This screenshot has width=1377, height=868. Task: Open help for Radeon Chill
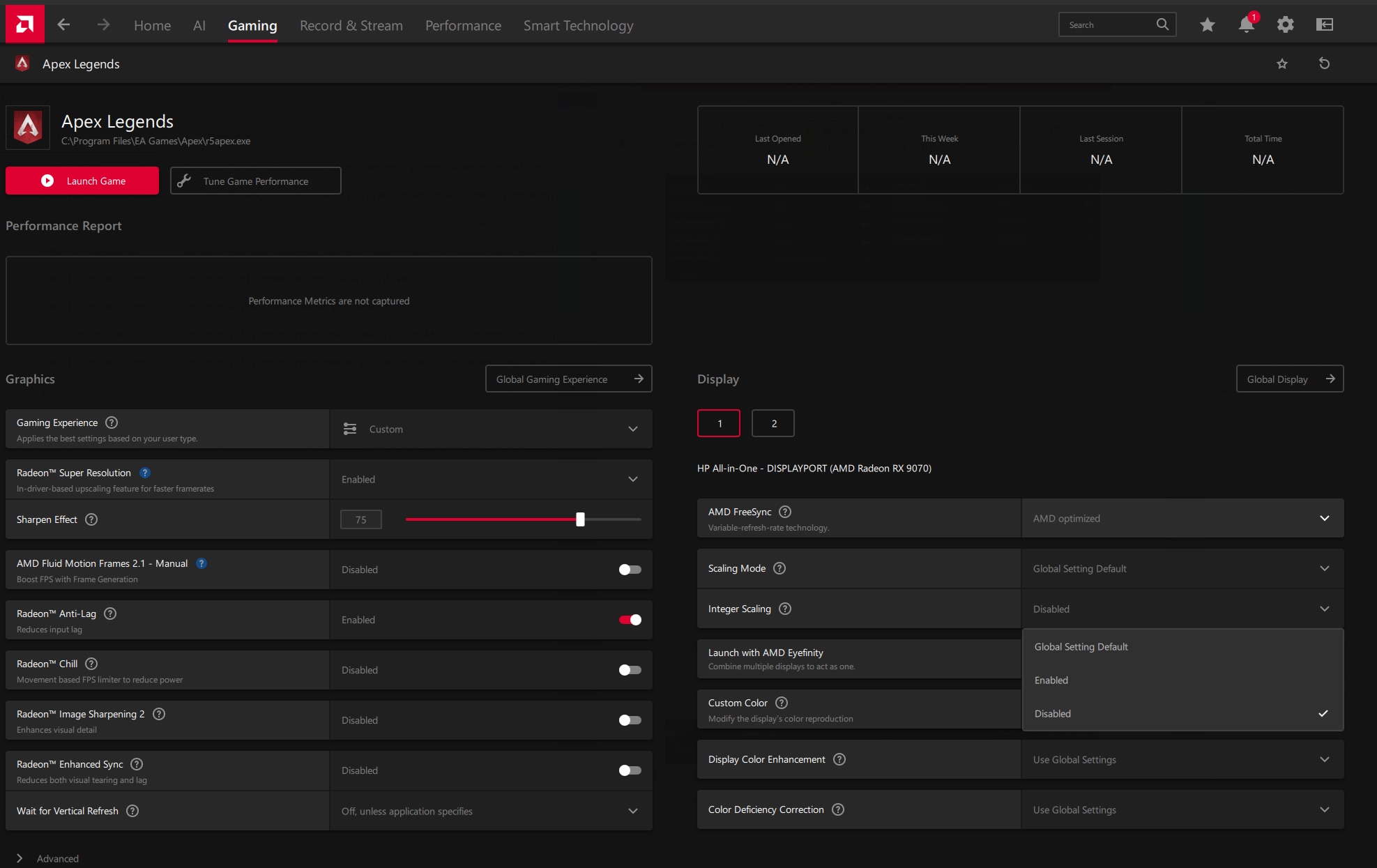(x=91, y=664)
